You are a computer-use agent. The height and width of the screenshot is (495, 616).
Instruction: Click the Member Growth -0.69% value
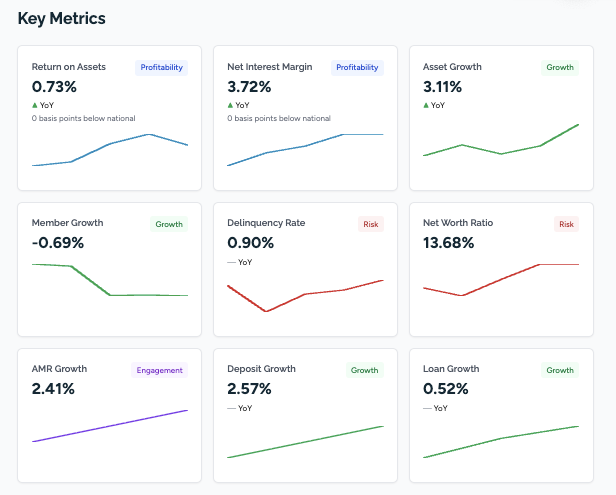coord(58,243)
